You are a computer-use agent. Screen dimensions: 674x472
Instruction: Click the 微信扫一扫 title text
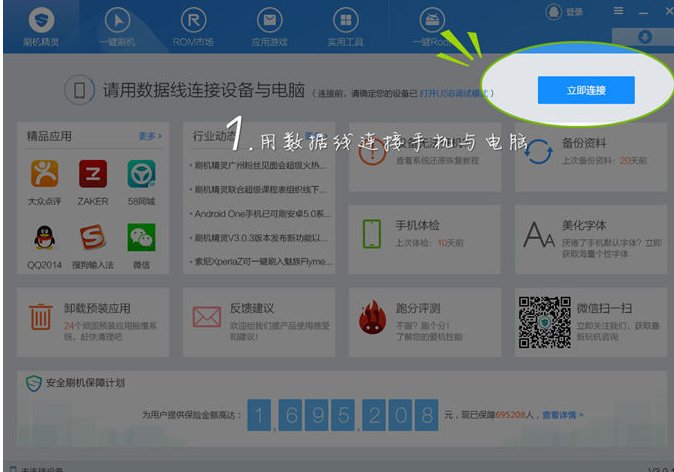(x=604, y=308)
